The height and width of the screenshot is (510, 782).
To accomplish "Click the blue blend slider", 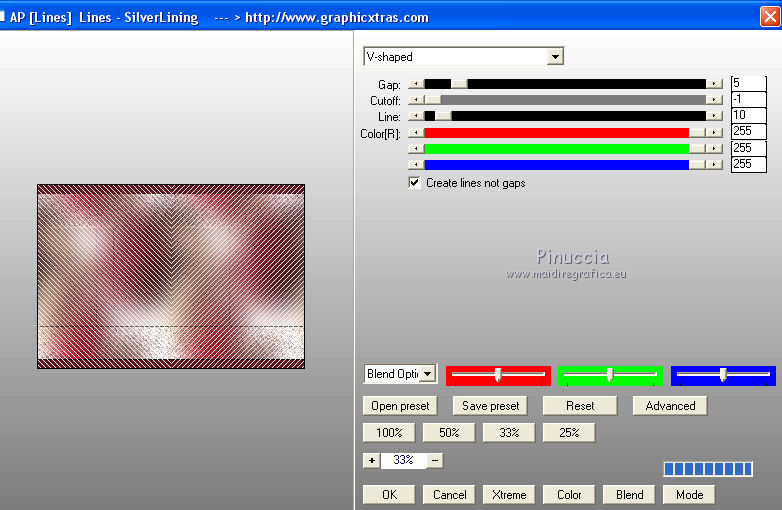I will [723, 375].
